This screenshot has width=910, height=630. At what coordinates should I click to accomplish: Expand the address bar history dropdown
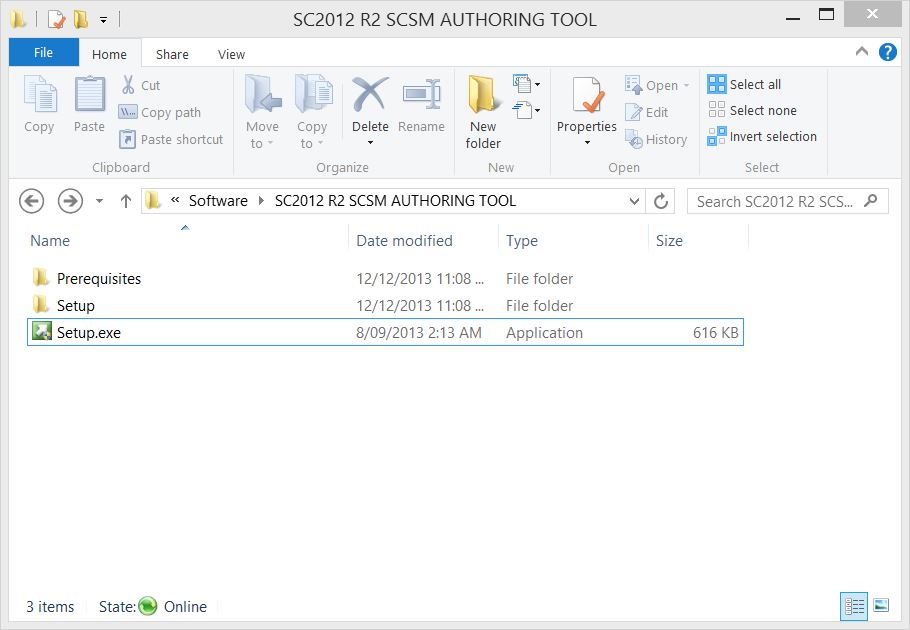pyautogui.click(x=635, y=201)
